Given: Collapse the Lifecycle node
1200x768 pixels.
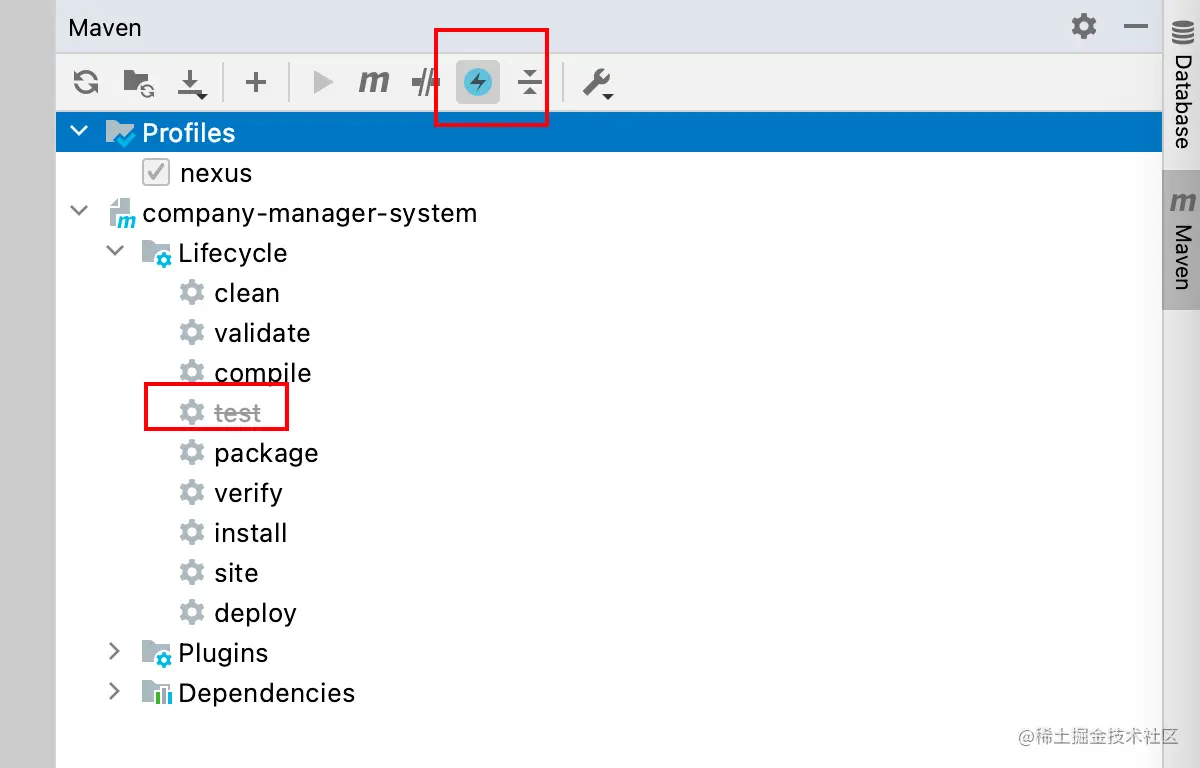Looking at the screenshot, I should click(x=115, y=252).
